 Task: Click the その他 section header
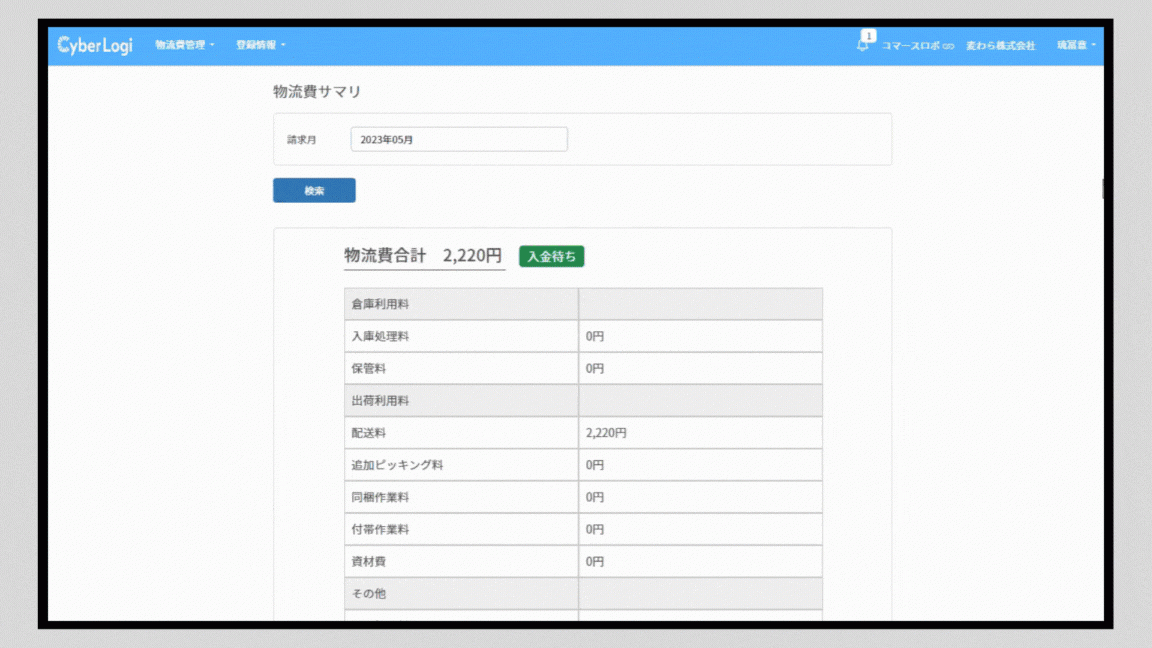(x=369, y=594)
